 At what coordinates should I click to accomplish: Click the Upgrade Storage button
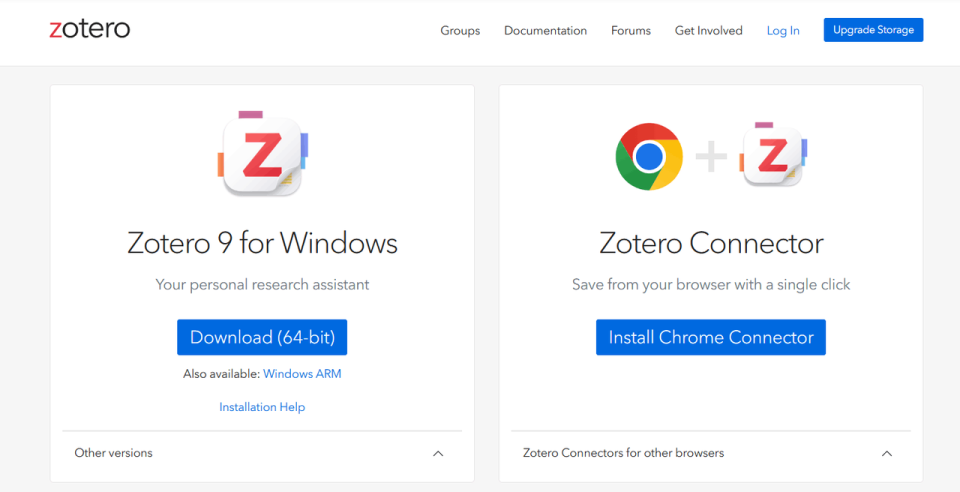click(x=873, y=30)
